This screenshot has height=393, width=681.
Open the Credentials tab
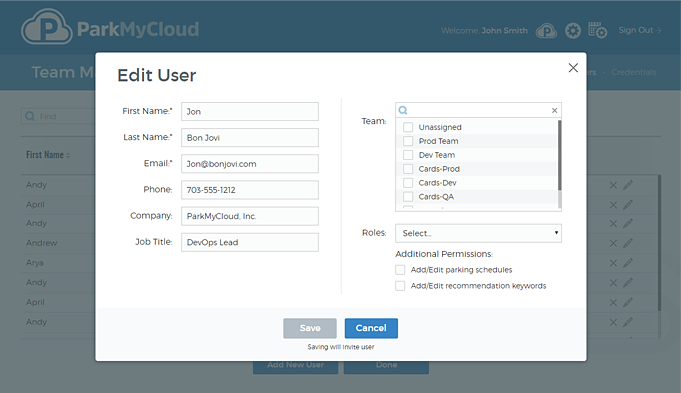pos(633,72)
